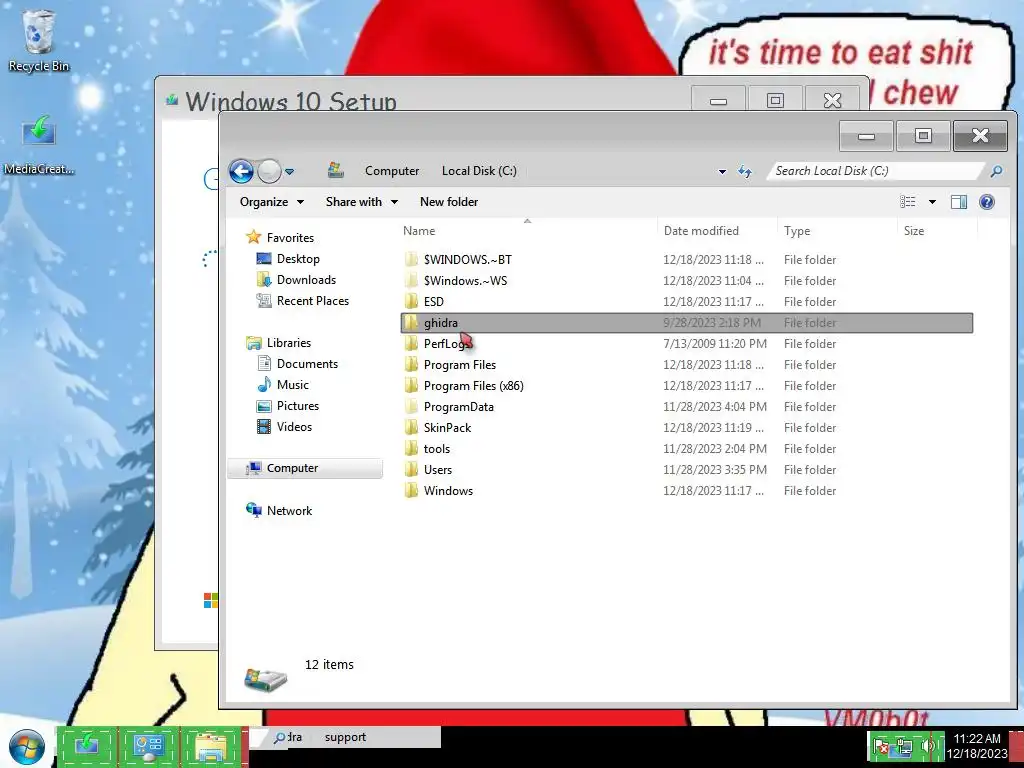Viewport: 1024px width, 768px height.
Task: Open the Recycle Bin desktop icon
Action: click(x=39, y=40)
